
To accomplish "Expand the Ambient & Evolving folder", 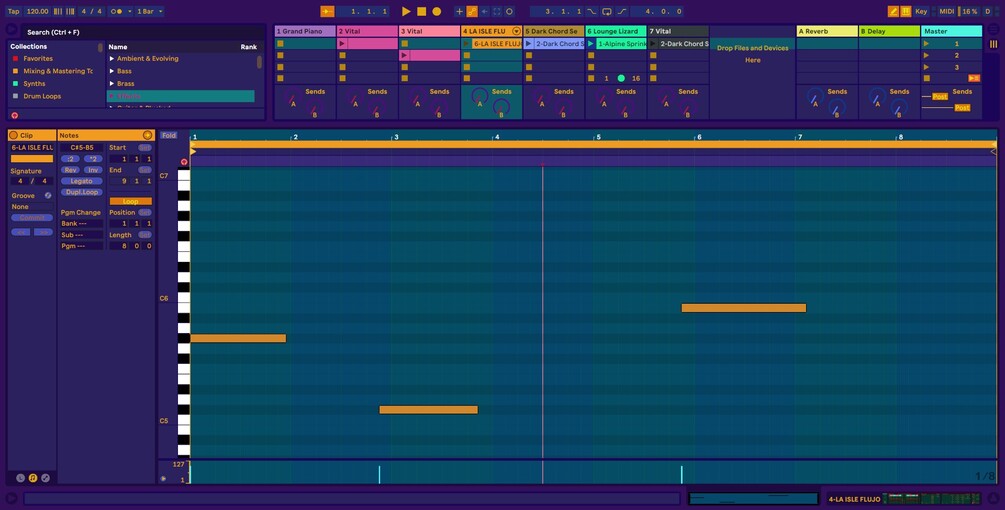I will click(112, 58).
